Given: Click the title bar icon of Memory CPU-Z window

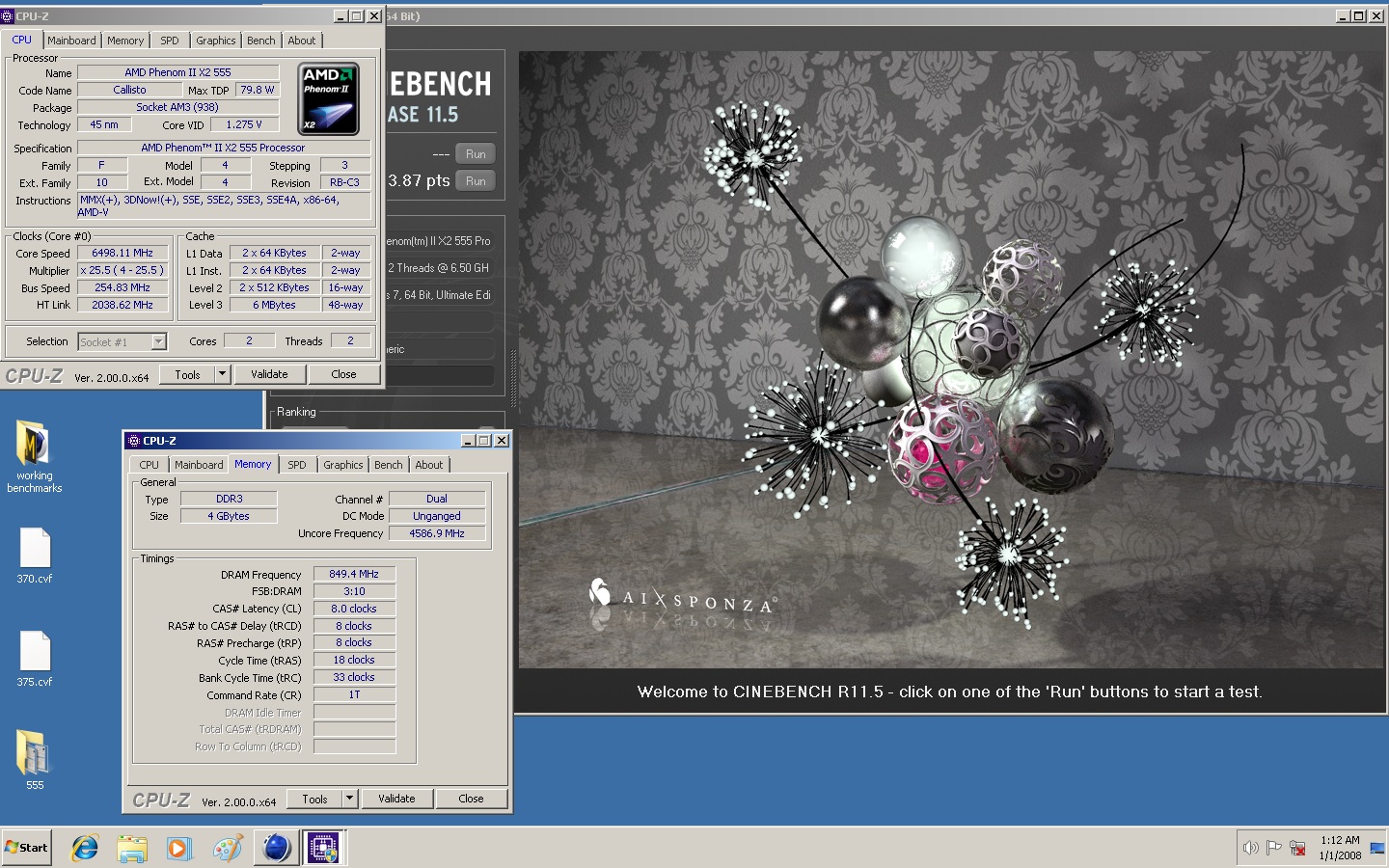Looking at the screenshot, I should [134, 440].
